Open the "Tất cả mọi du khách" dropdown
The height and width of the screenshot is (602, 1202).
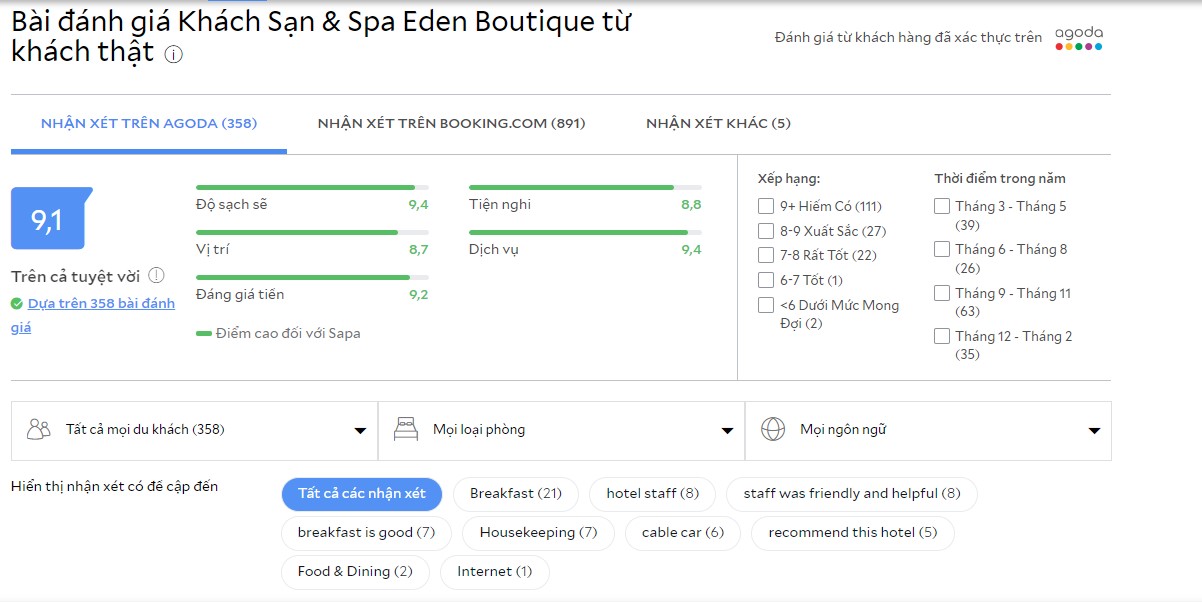tap(195, 430)
